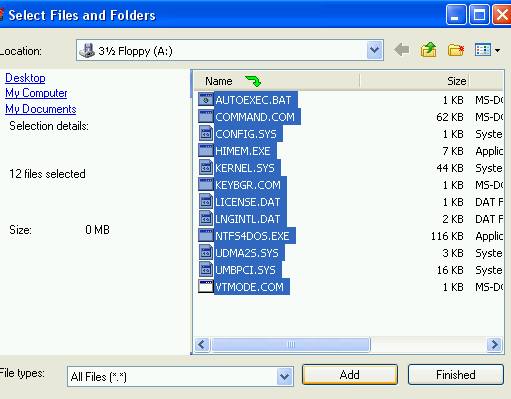
Task: Minimize the Select Files and Folders window
Action: (x=456, y=15)
